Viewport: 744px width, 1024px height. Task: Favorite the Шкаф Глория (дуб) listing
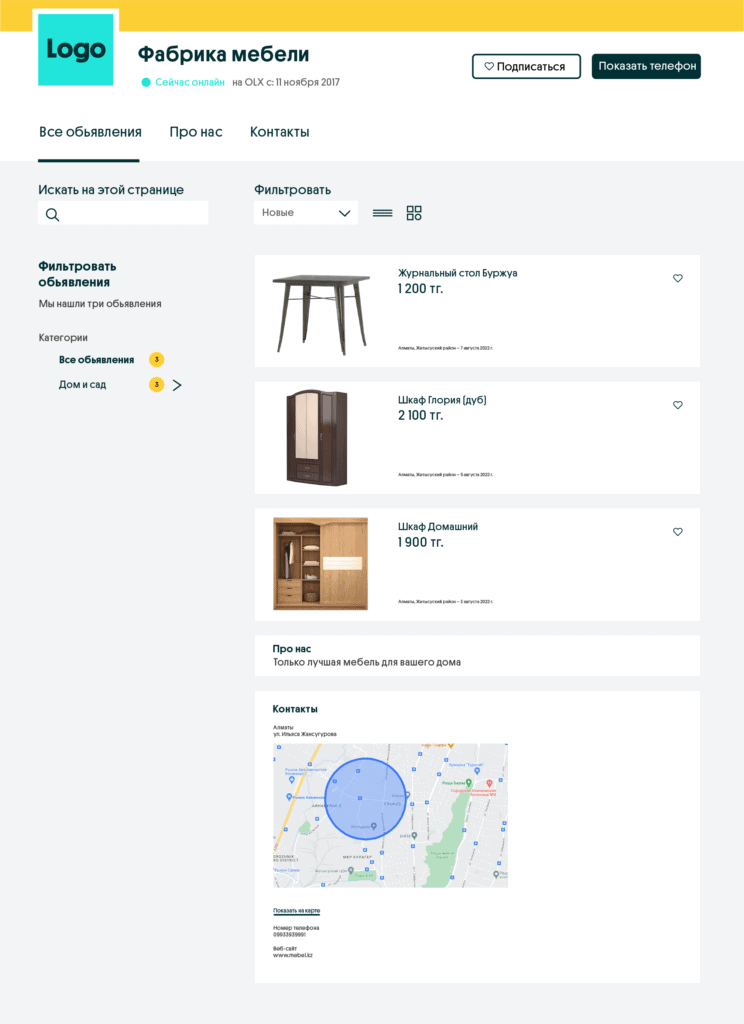click(678, 405)
